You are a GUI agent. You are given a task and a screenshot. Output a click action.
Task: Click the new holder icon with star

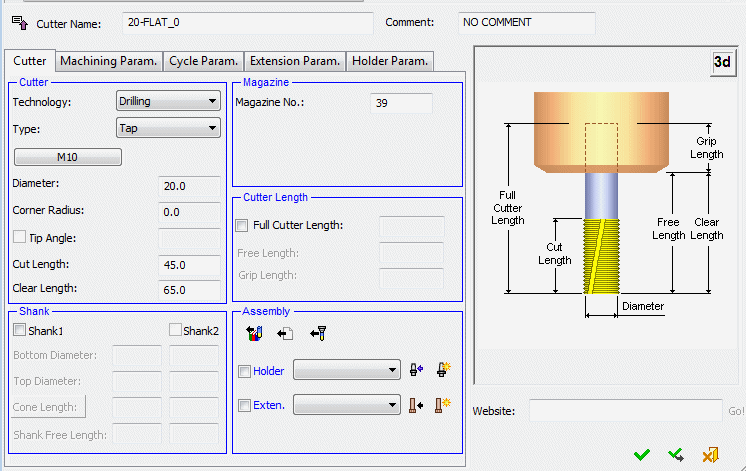[x=444, y=371]
